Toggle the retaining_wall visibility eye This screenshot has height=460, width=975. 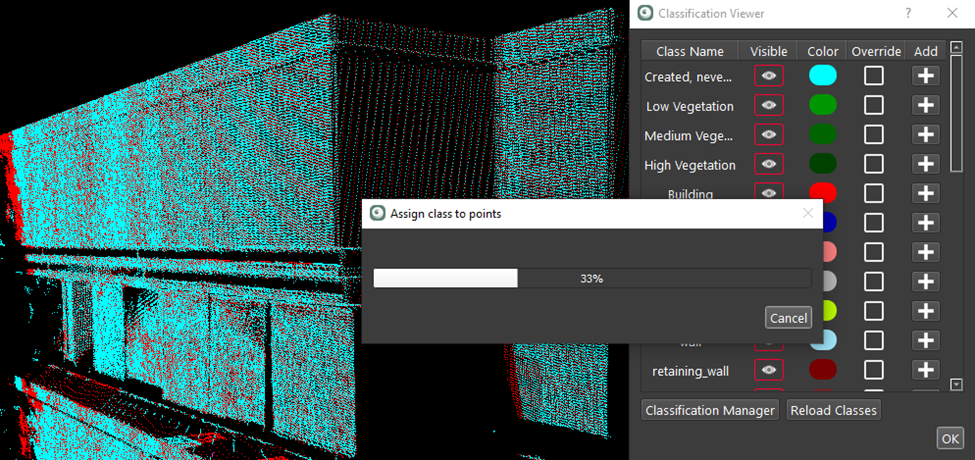pos(768,370)
